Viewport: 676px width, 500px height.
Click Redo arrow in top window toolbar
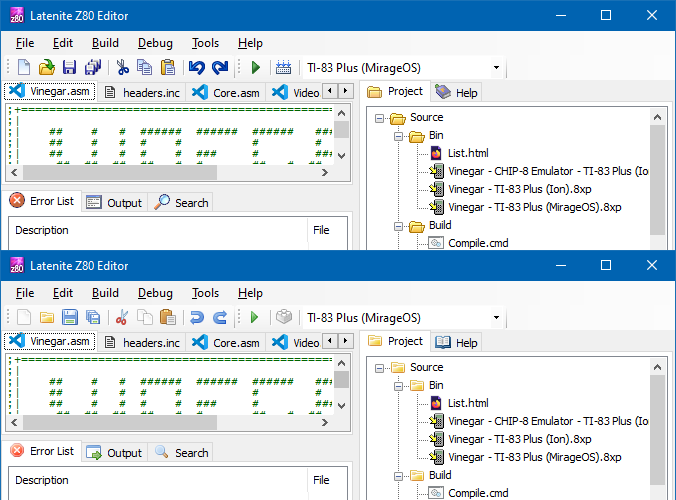(x=220, y=68)
